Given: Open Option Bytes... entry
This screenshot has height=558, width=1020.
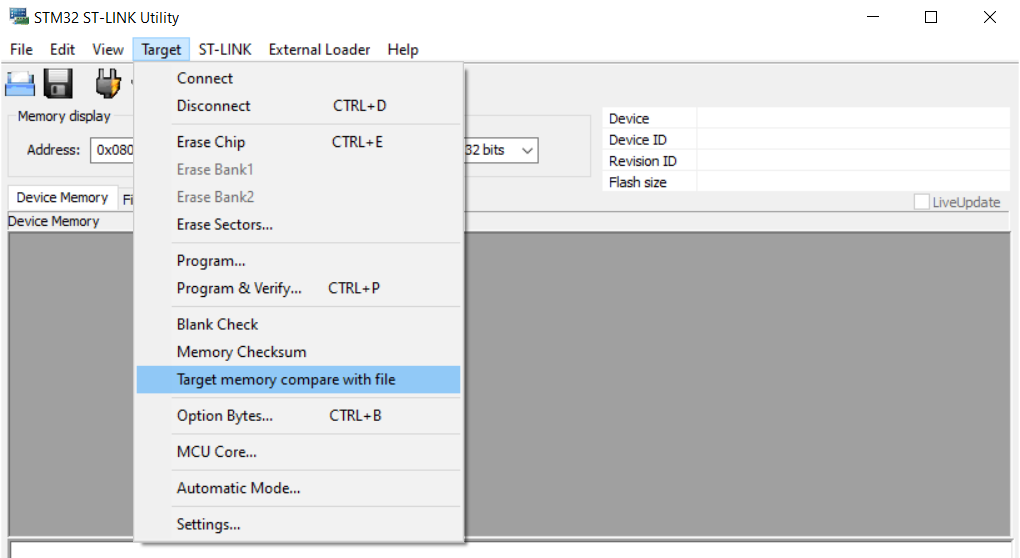Looking at the screenshot, I should [299, 416].
